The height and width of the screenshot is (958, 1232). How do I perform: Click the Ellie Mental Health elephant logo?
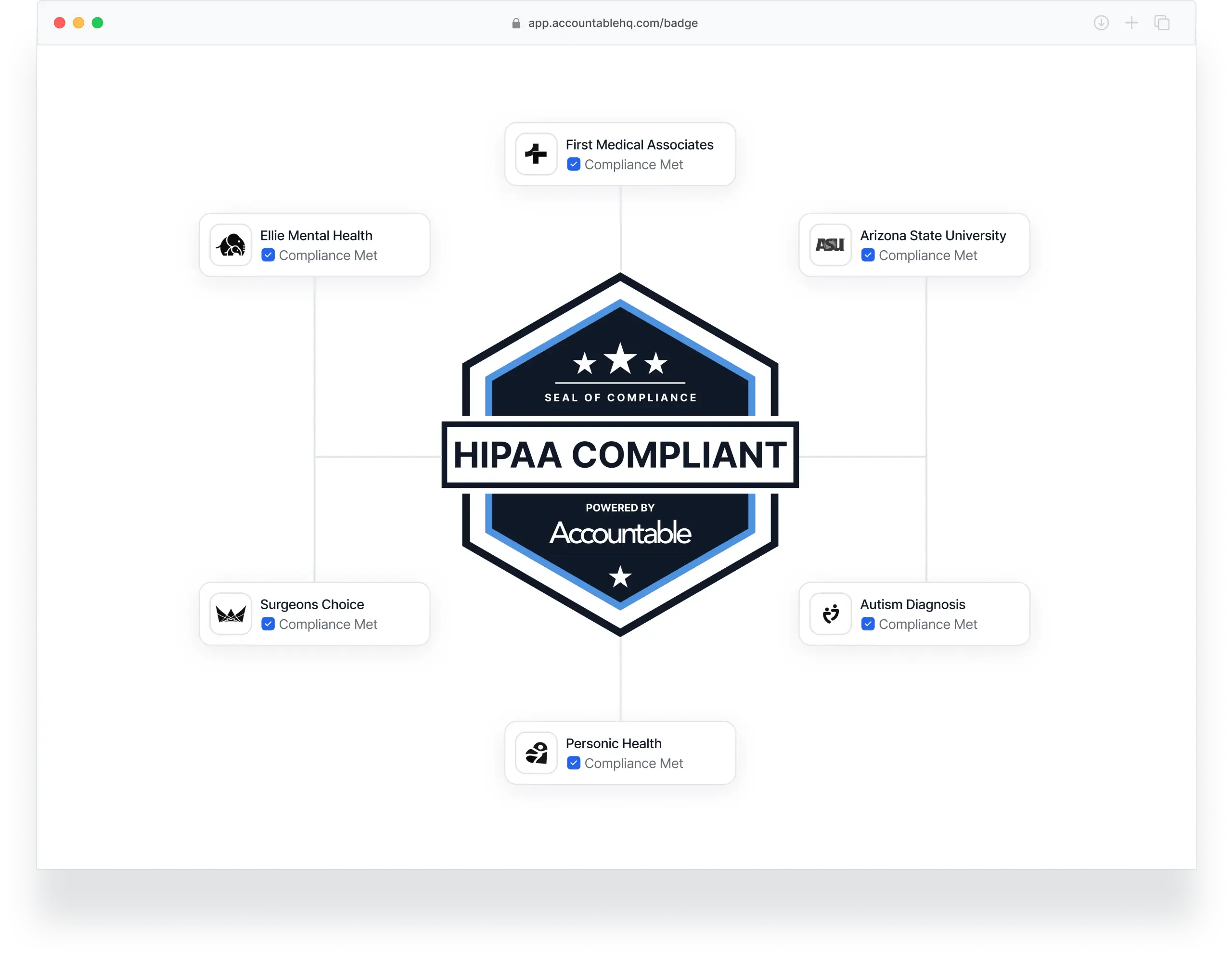point(230,245)
